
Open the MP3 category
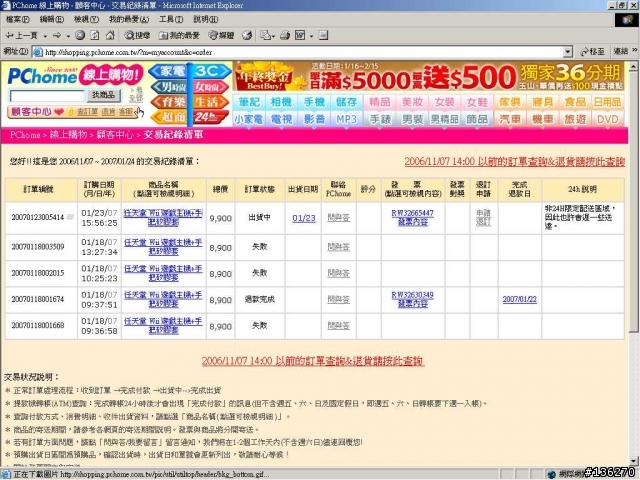(347, 119)
